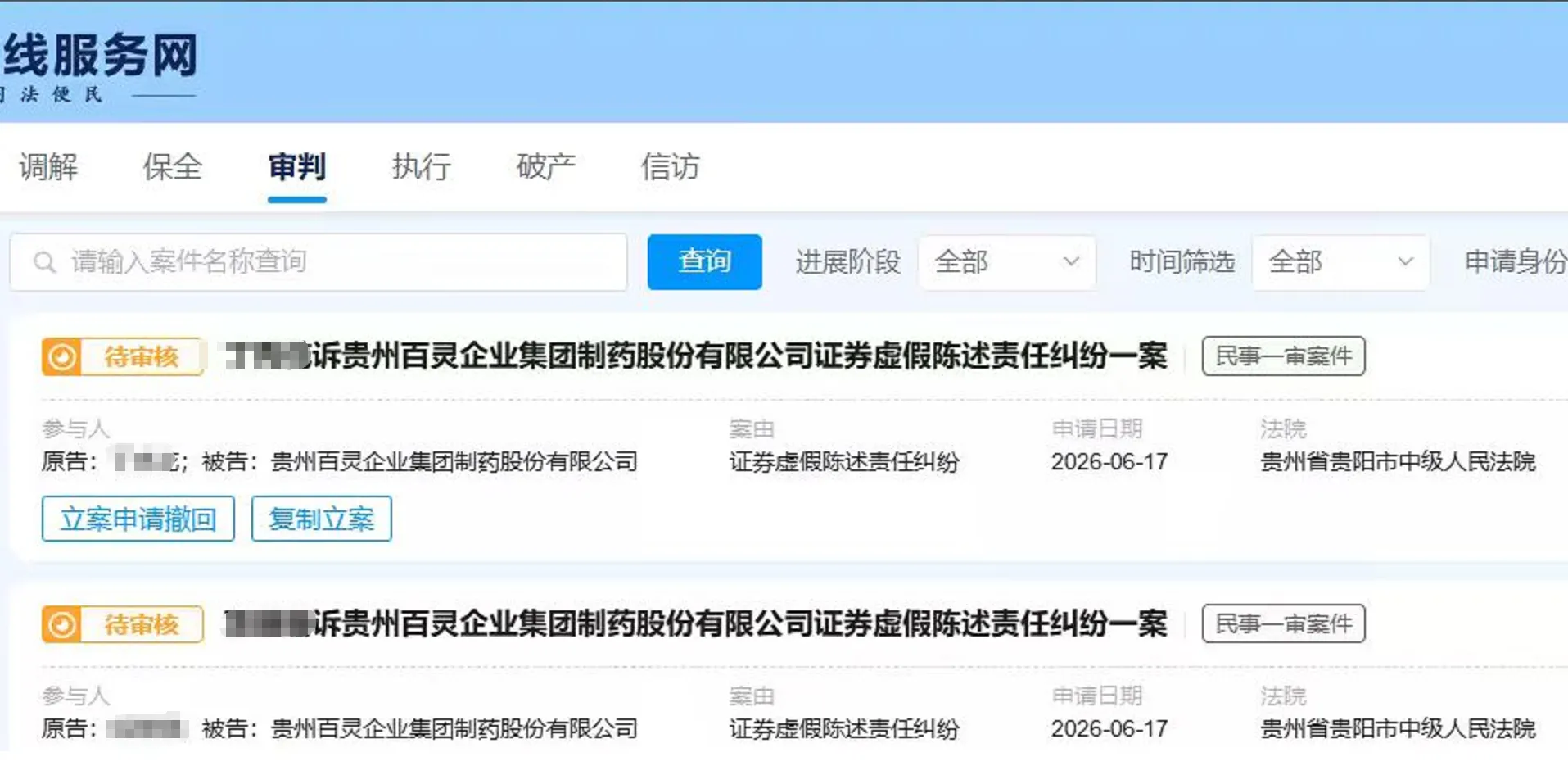The image size is (1568, 766).
Task: Open the 调解 tab
Action: [x=48, y=166]
